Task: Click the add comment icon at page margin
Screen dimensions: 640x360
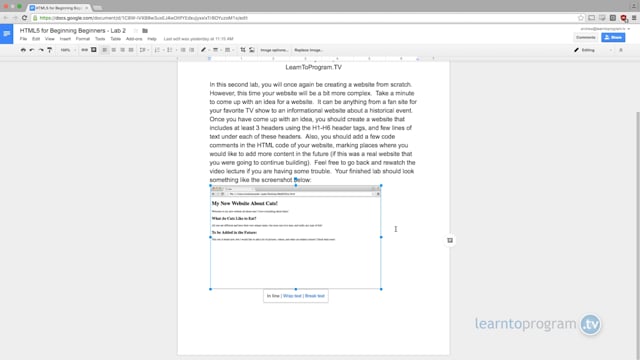Action: click(450, 240)
